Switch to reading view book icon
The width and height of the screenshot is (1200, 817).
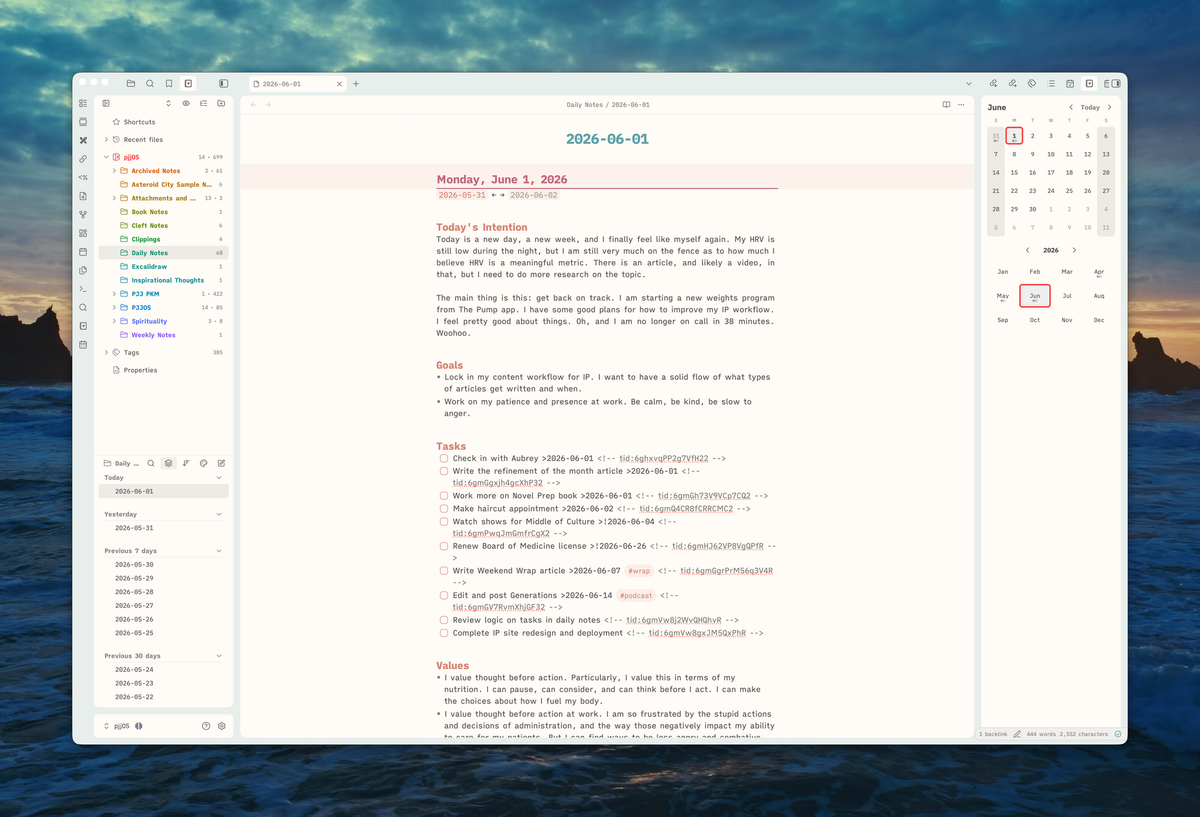click(x=946, y=104)
